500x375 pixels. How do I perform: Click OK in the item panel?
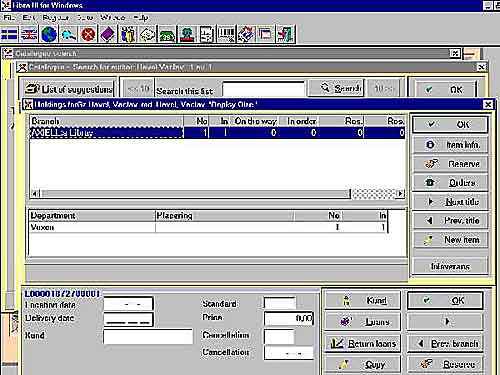point(445,300)
